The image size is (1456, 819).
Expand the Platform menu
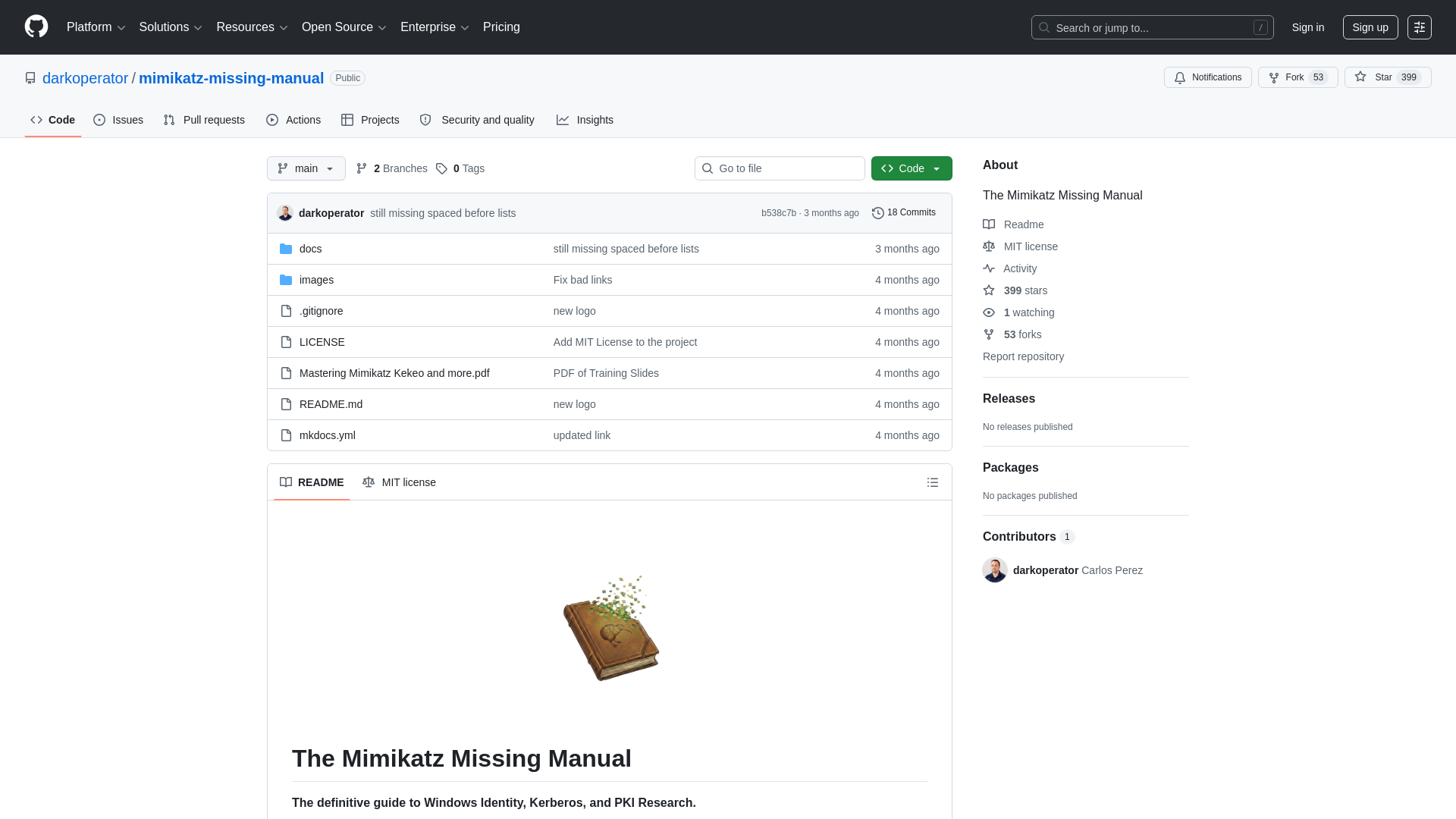[96, 27]
